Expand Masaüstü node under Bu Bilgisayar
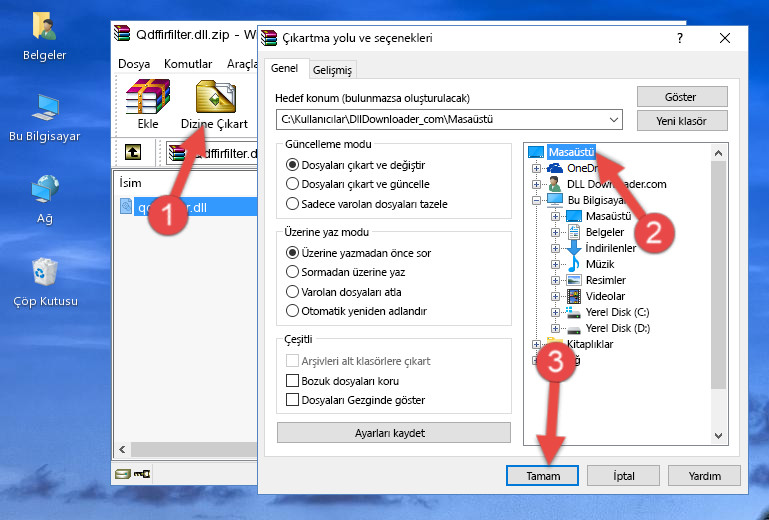This screenshot has height=520, width=769. pos(555,216)
